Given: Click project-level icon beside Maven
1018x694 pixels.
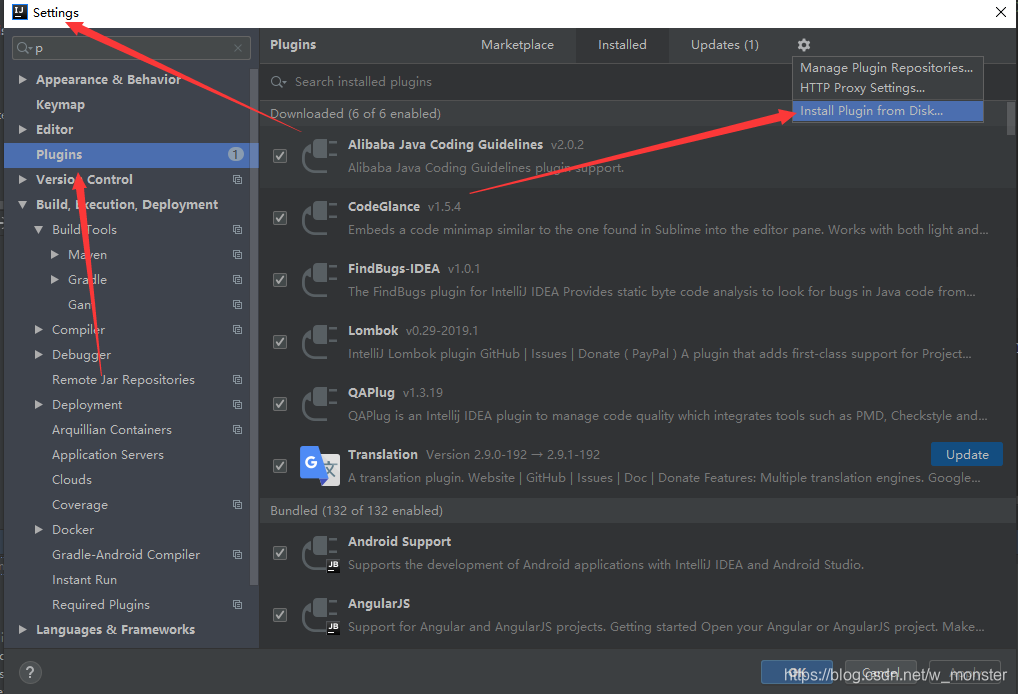Looking at the screenshot, I should (x=238, y=254).
